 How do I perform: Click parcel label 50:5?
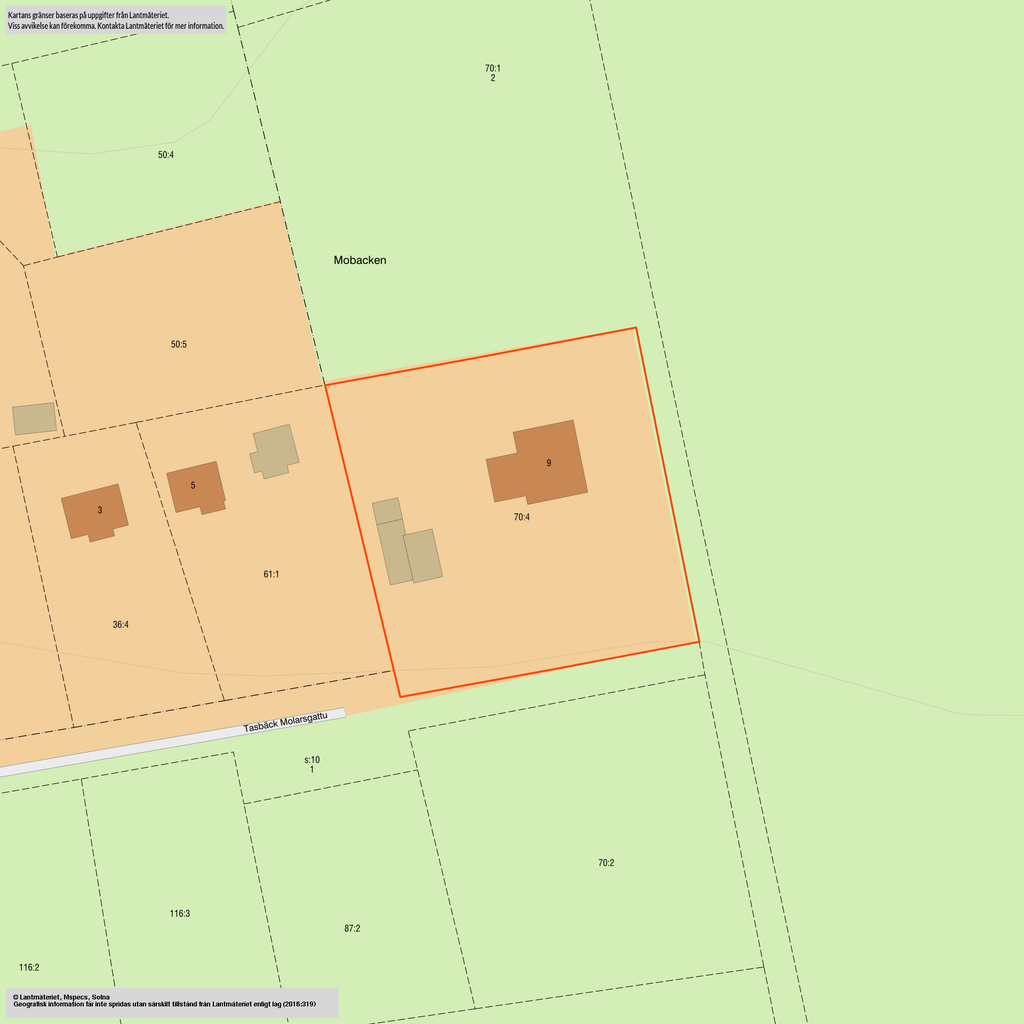(179, 345)
